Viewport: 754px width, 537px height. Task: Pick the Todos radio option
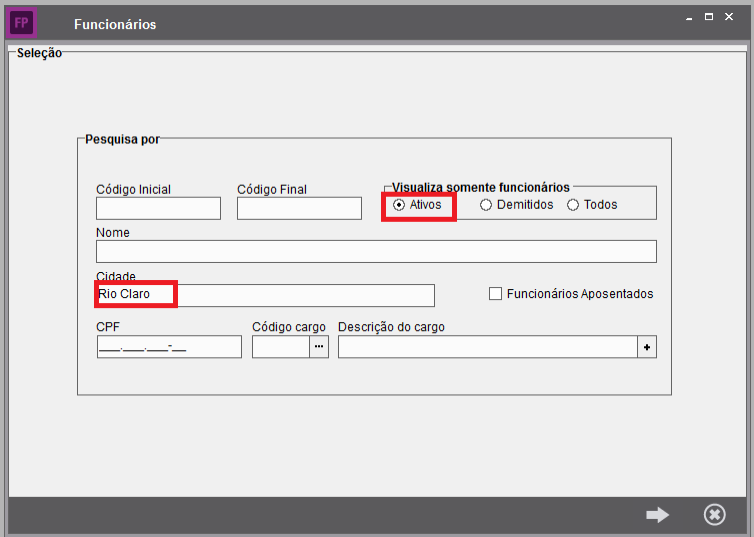[x=573, y=205]
